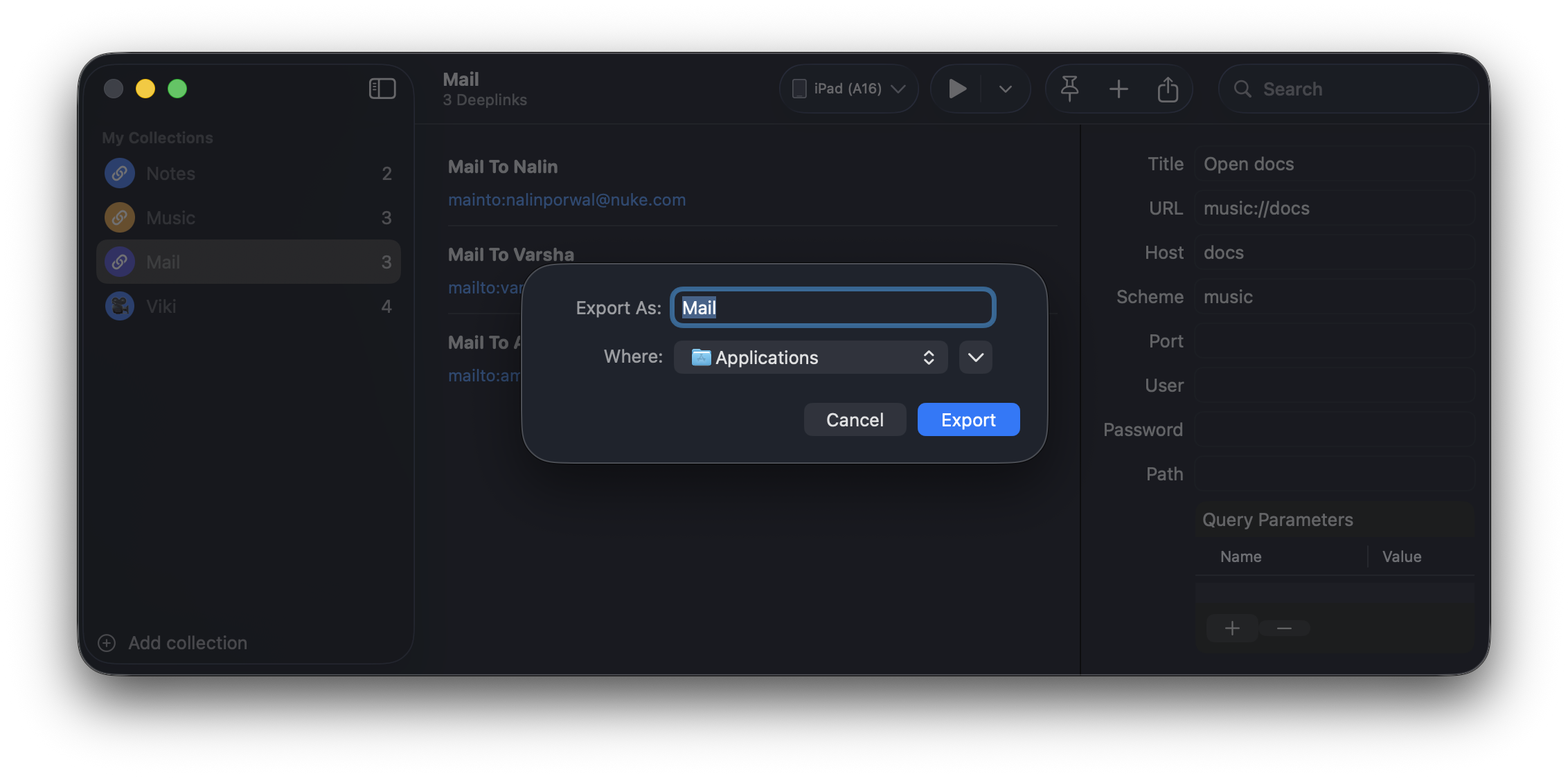Click the Title field Open docs
1568x778 pixels.
[1335, 164]
